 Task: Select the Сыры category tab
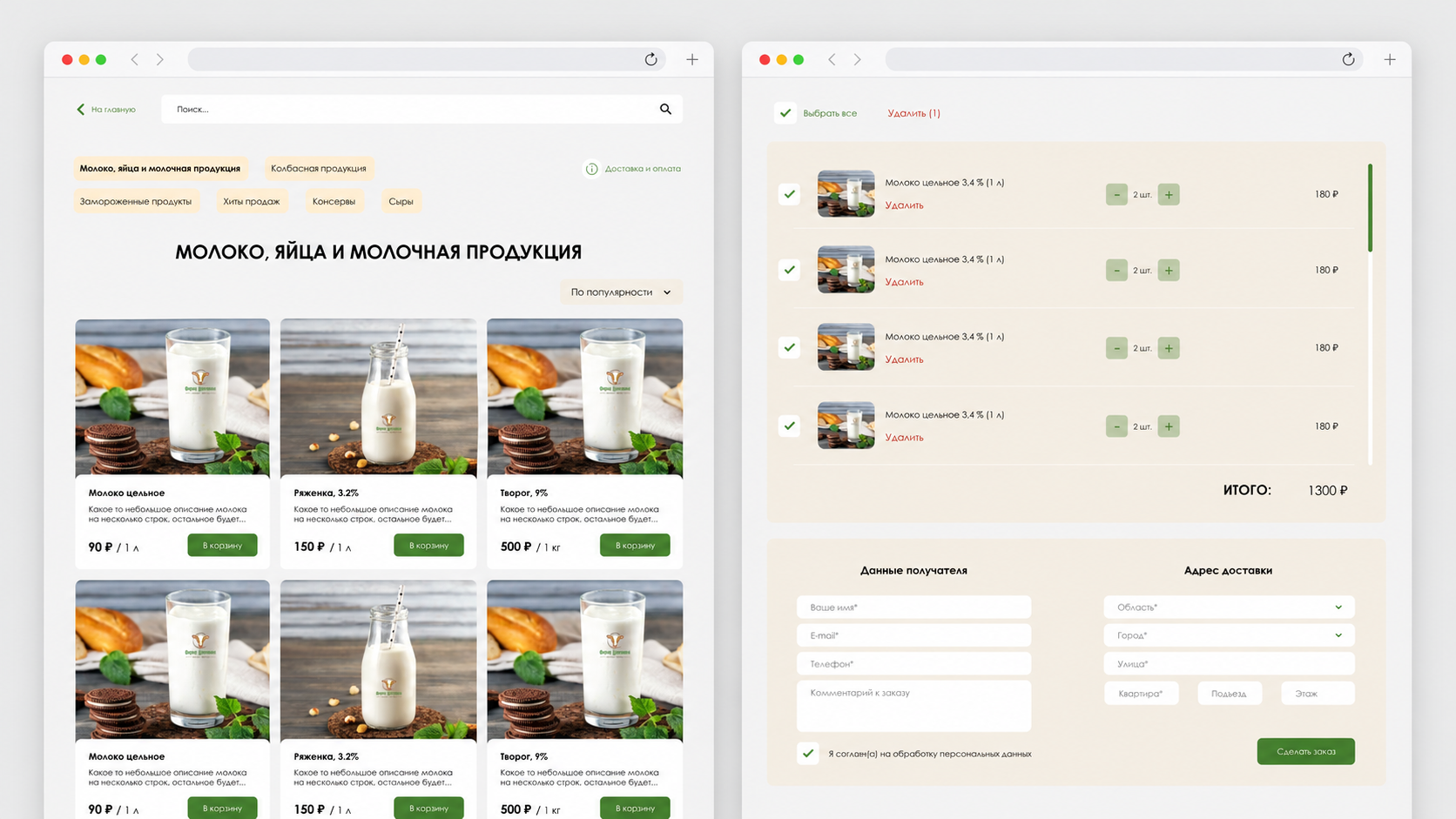click(x=401, y=201)
